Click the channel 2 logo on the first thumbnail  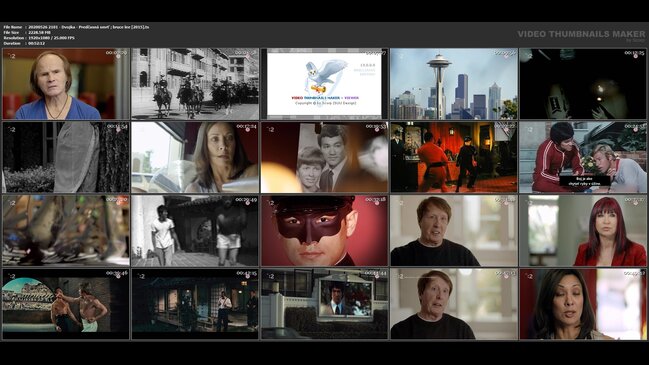pos(12,56)
